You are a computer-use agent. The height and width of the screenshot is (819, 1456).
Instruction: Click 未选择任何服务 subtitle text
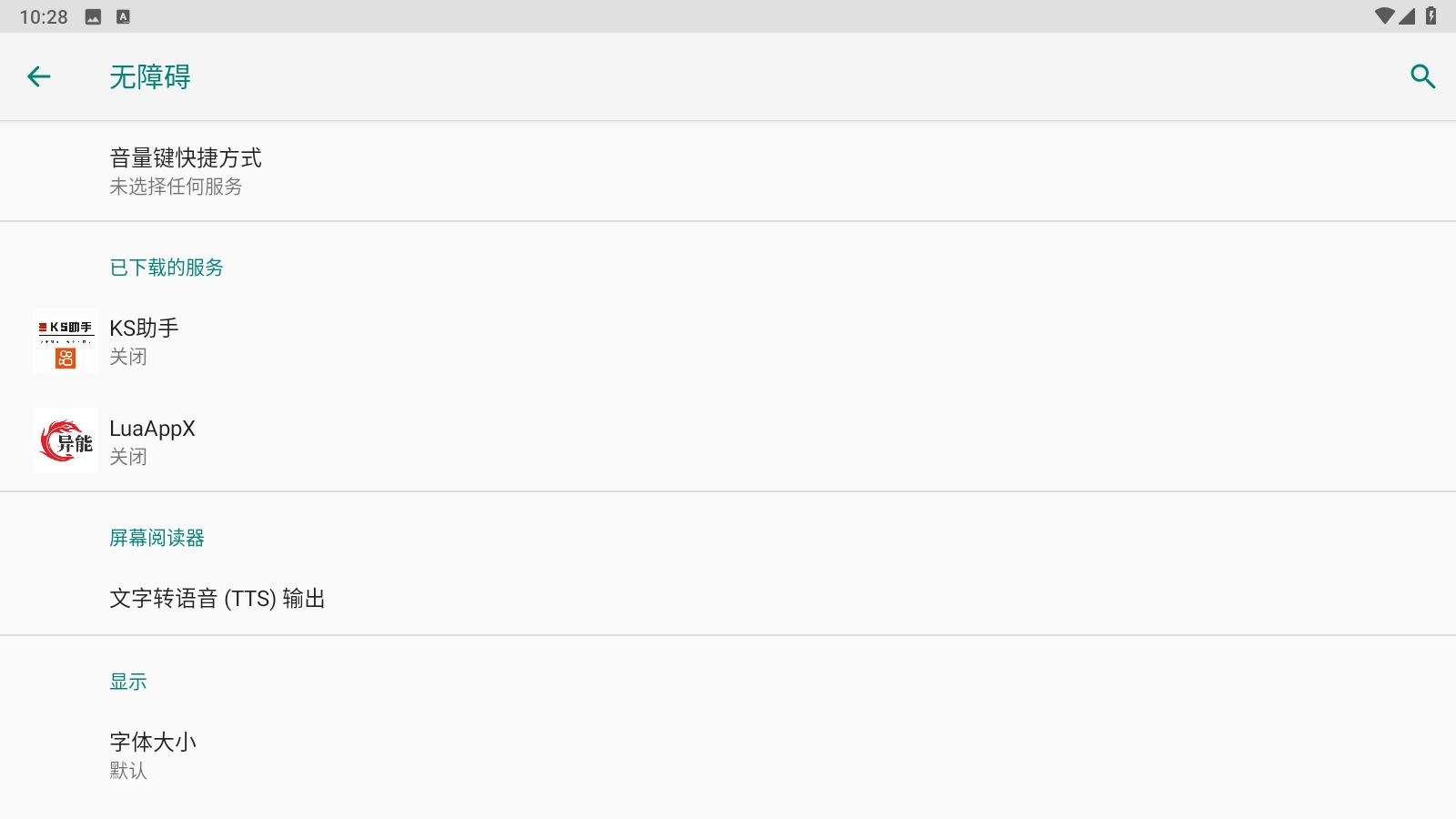click(x=176, y=187)
